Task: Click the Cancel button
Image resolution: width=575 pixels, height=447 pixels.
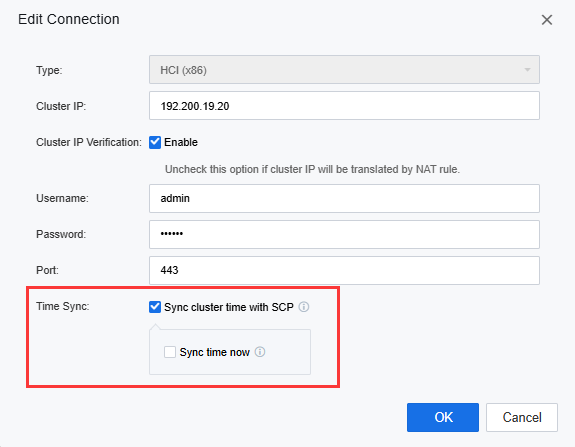Action: [521, 417]
